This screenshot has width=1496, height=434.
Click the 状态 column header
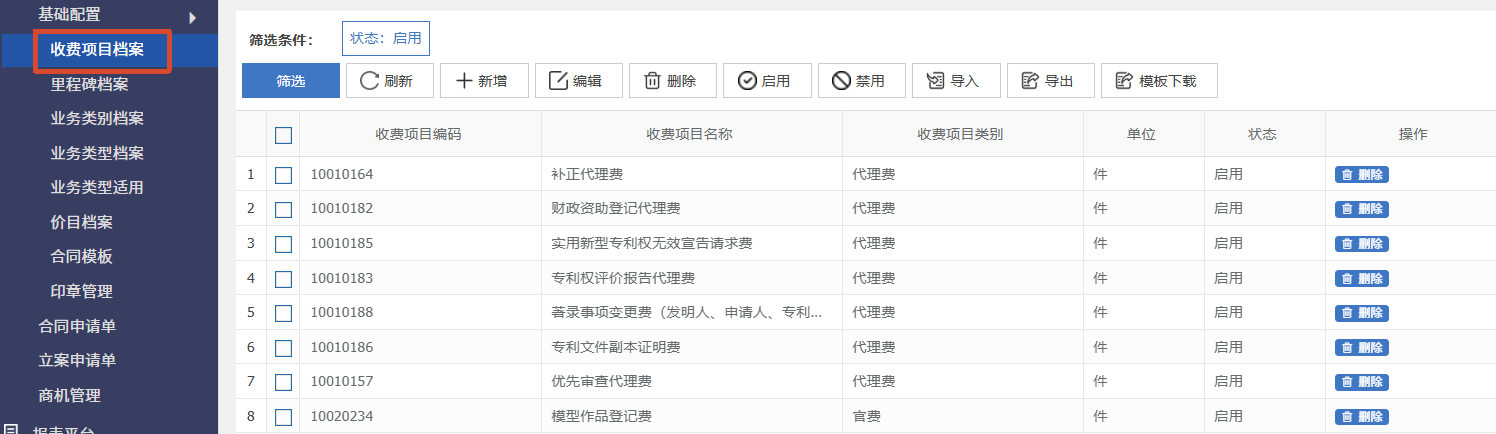[x=1263, y=134]
